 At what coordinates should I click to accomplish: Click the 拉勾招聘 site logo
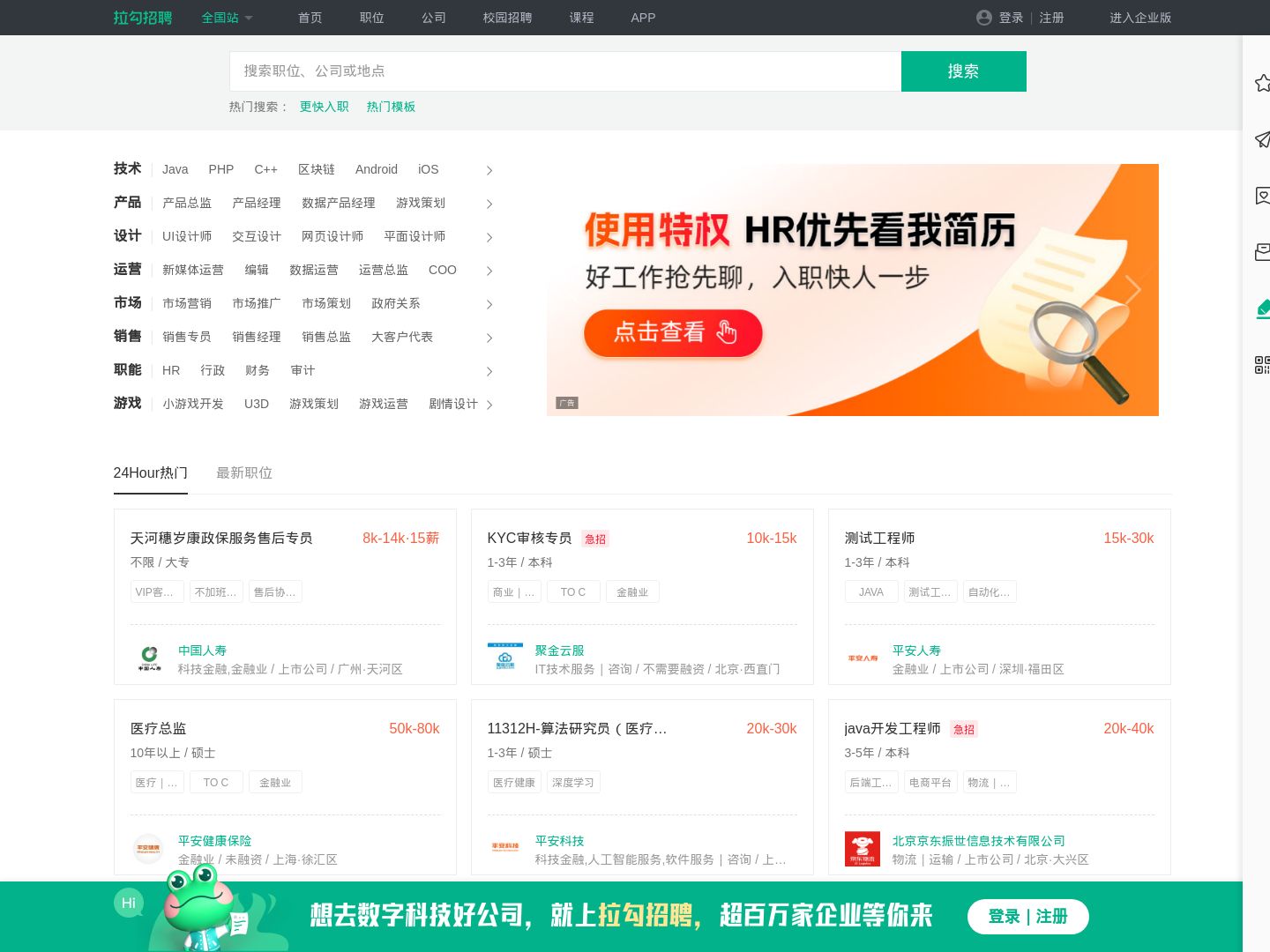[x=143, y=18]
